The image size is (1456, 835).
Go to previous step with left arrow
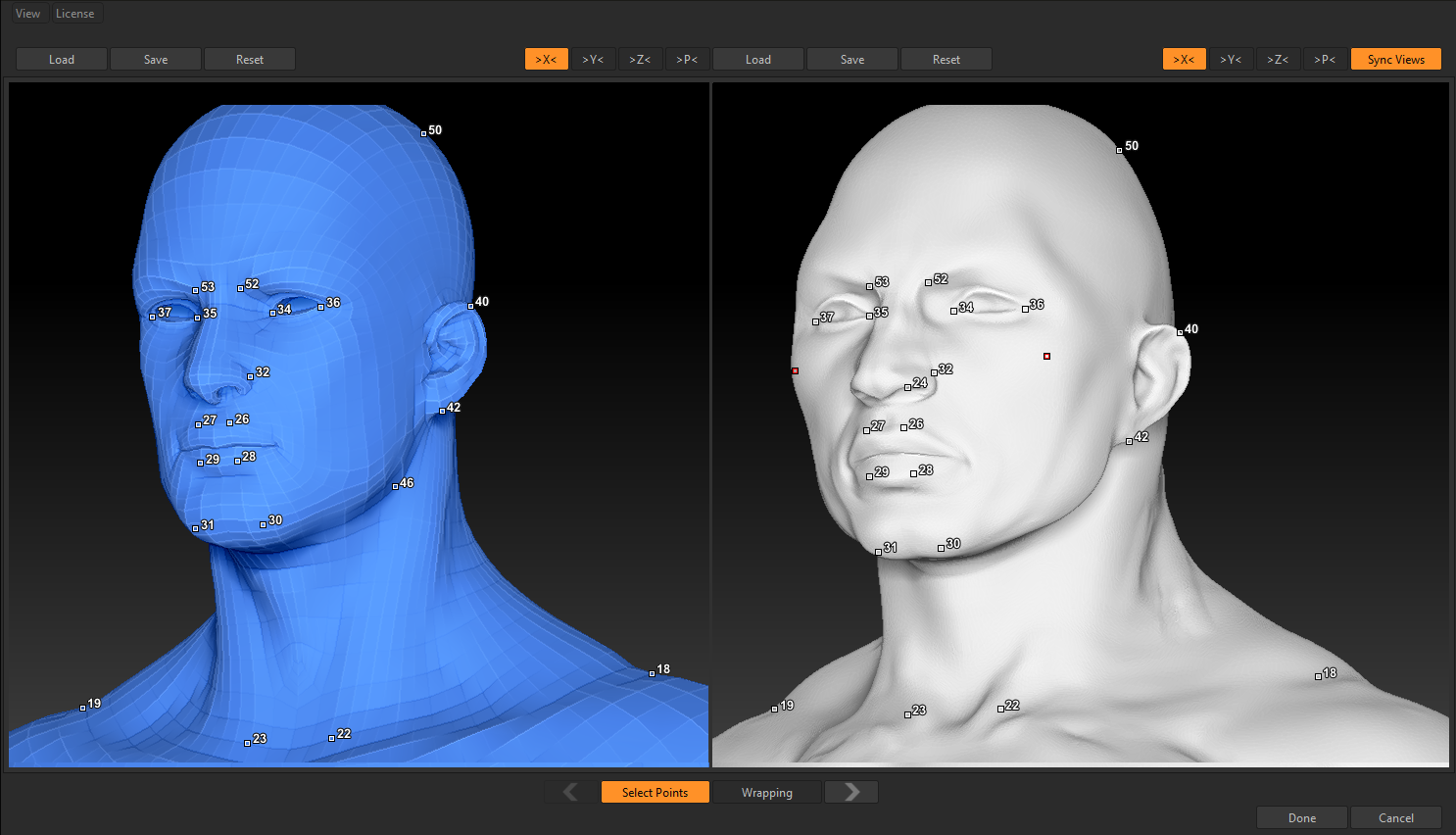pos(571,792)
